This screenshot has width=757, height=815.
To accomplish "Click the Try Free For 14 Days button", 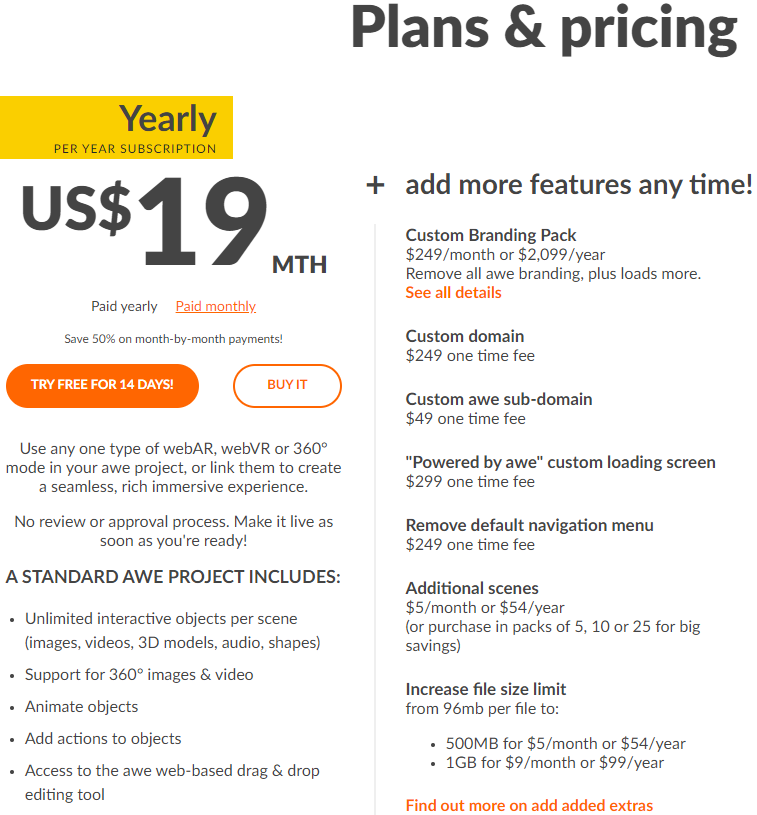I will pos(102,386).
